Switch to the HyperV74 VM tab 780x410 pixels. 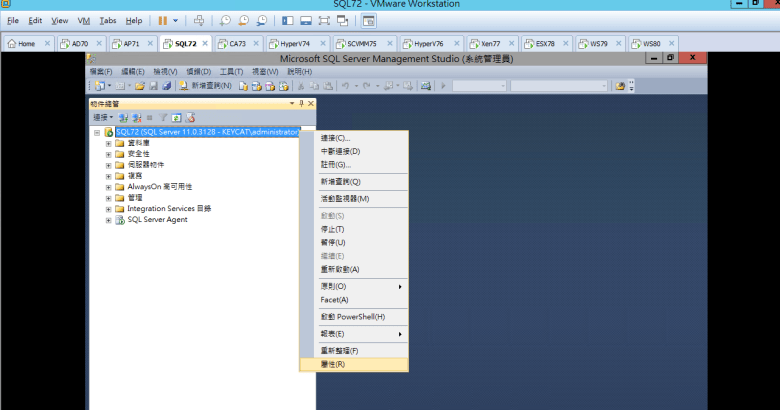pos(290,44)
